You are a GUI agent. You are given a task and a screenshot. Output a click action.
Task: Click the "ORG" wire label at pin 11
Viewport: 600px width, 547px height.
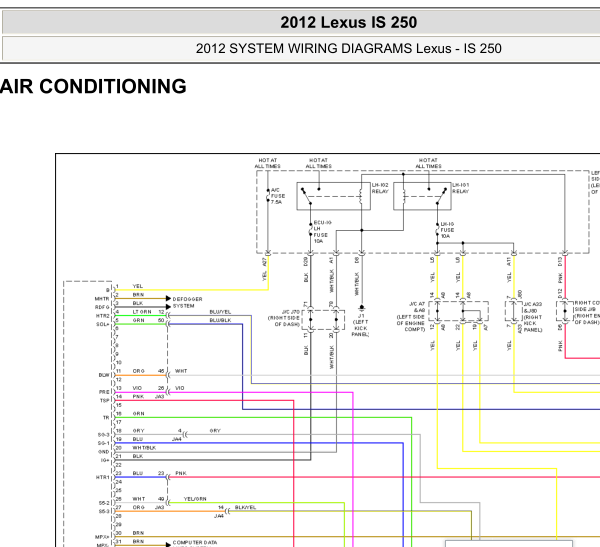click(x=139, y=371)
